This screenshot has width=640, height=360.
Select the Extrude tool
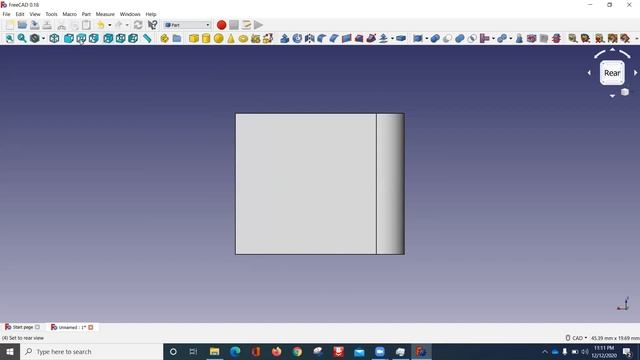point(285,38)
